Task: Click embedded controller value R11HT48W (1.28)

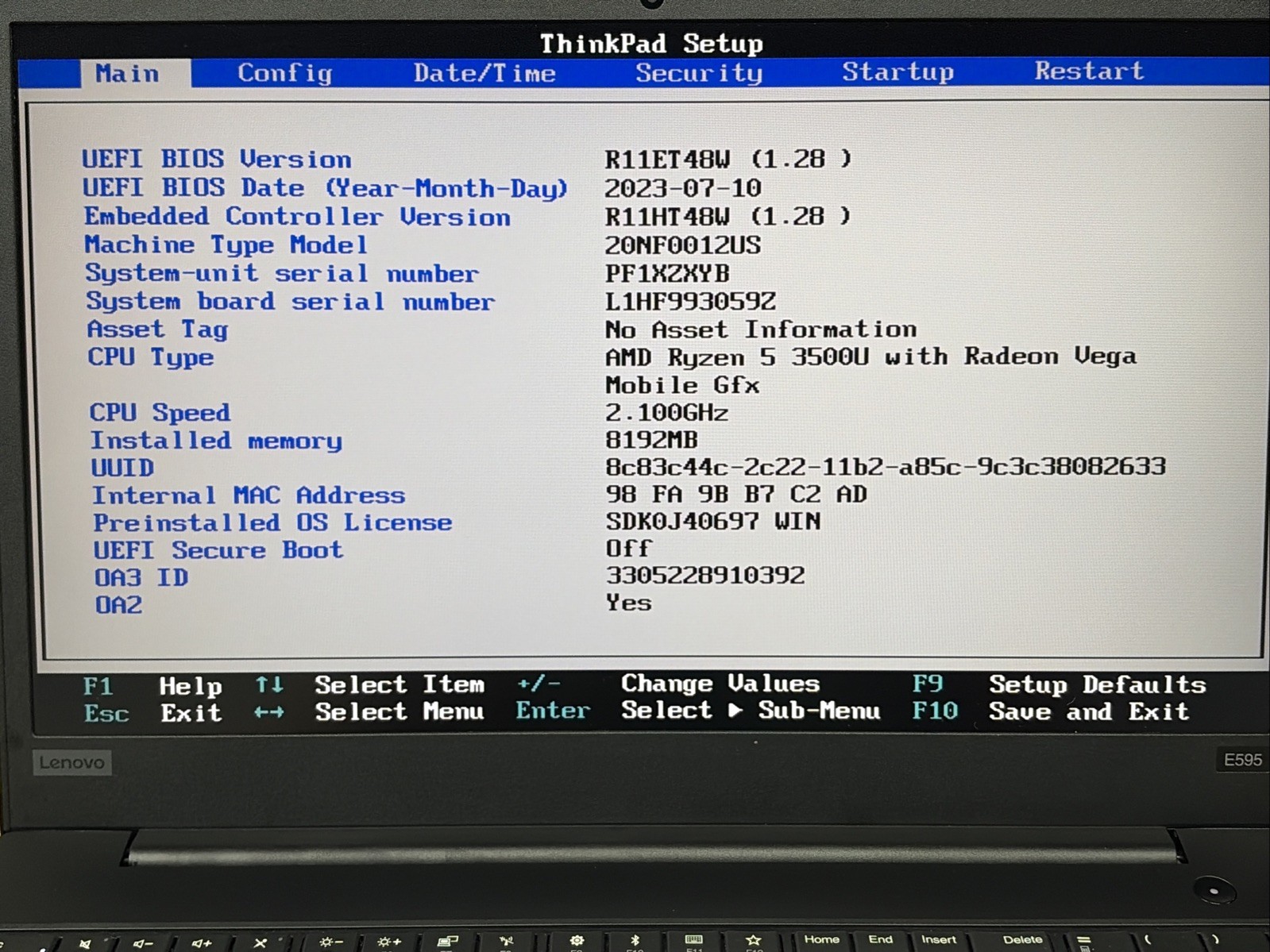Action: click(728, 216)
